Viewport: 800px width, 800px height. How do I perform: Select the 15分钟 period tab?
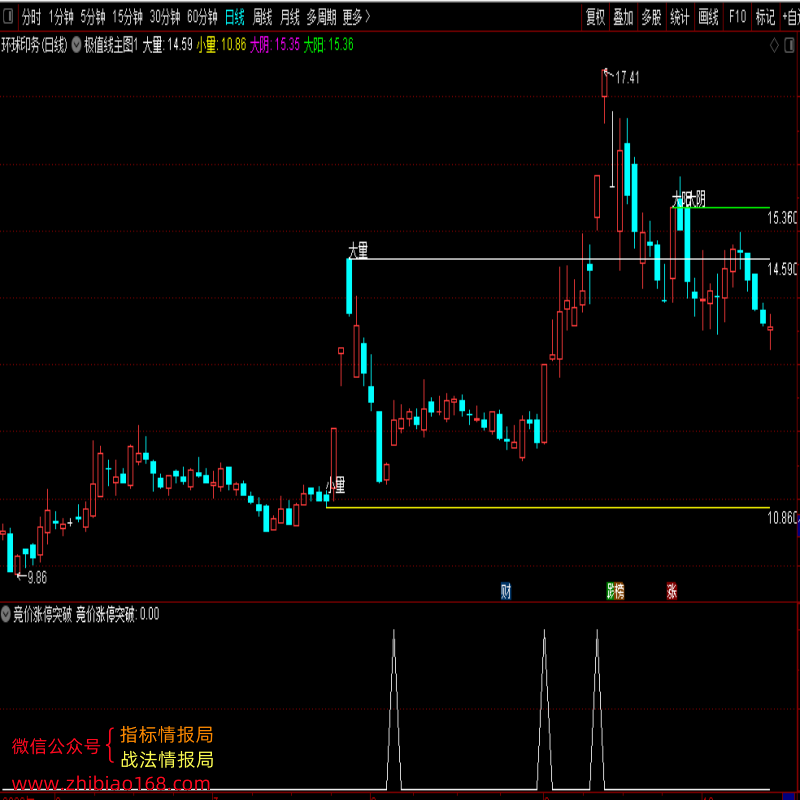pos(128,17)
